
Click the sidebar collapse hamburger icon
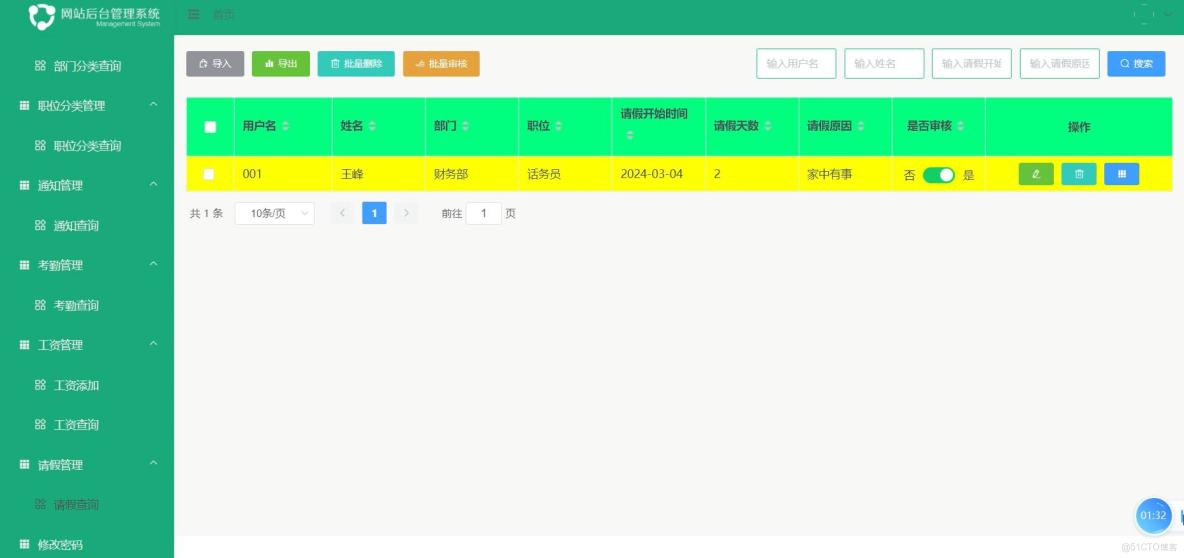click(x=193, y=14)
